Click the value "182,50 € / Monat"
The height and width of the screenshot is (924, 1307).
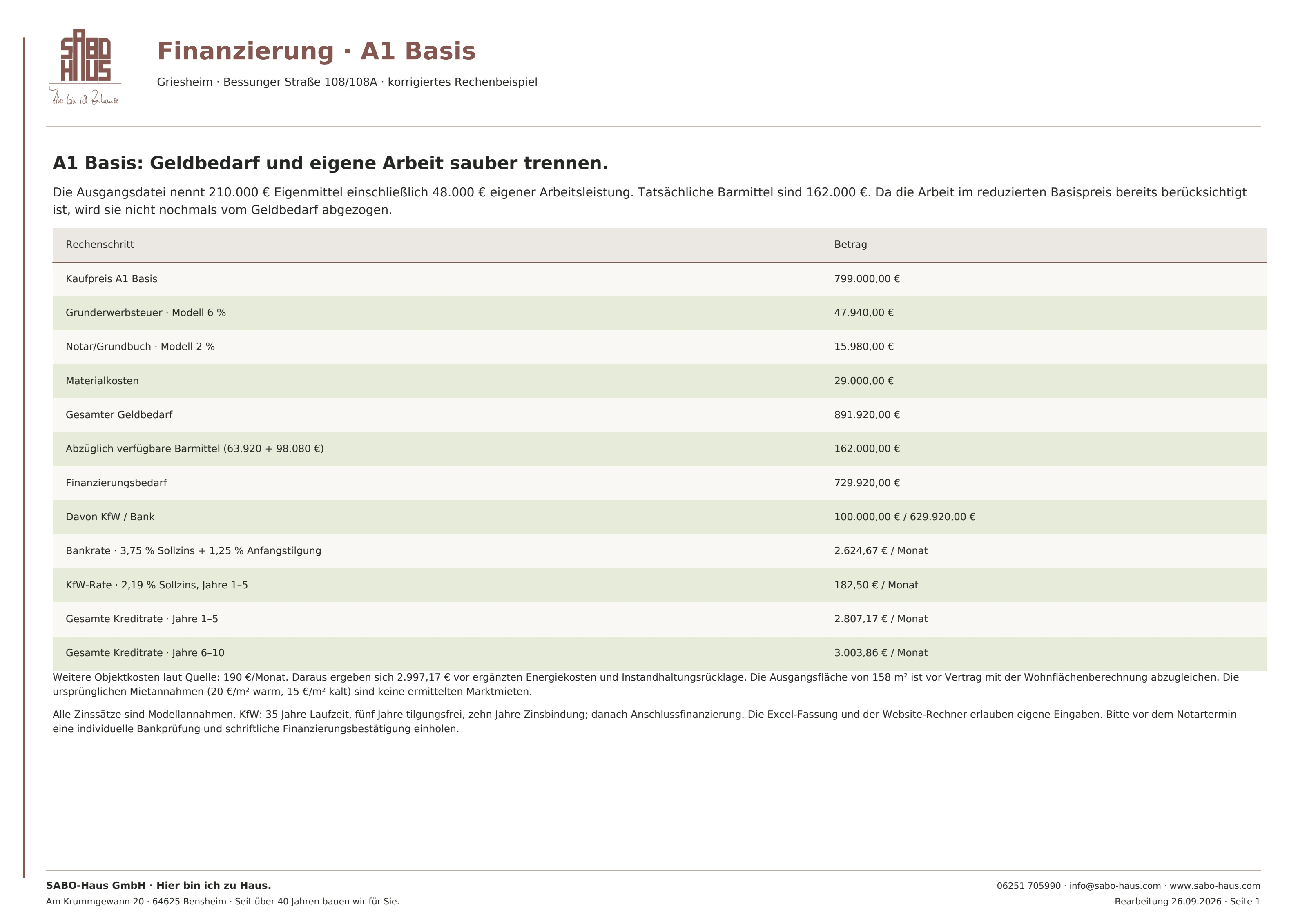click(876, 585)
